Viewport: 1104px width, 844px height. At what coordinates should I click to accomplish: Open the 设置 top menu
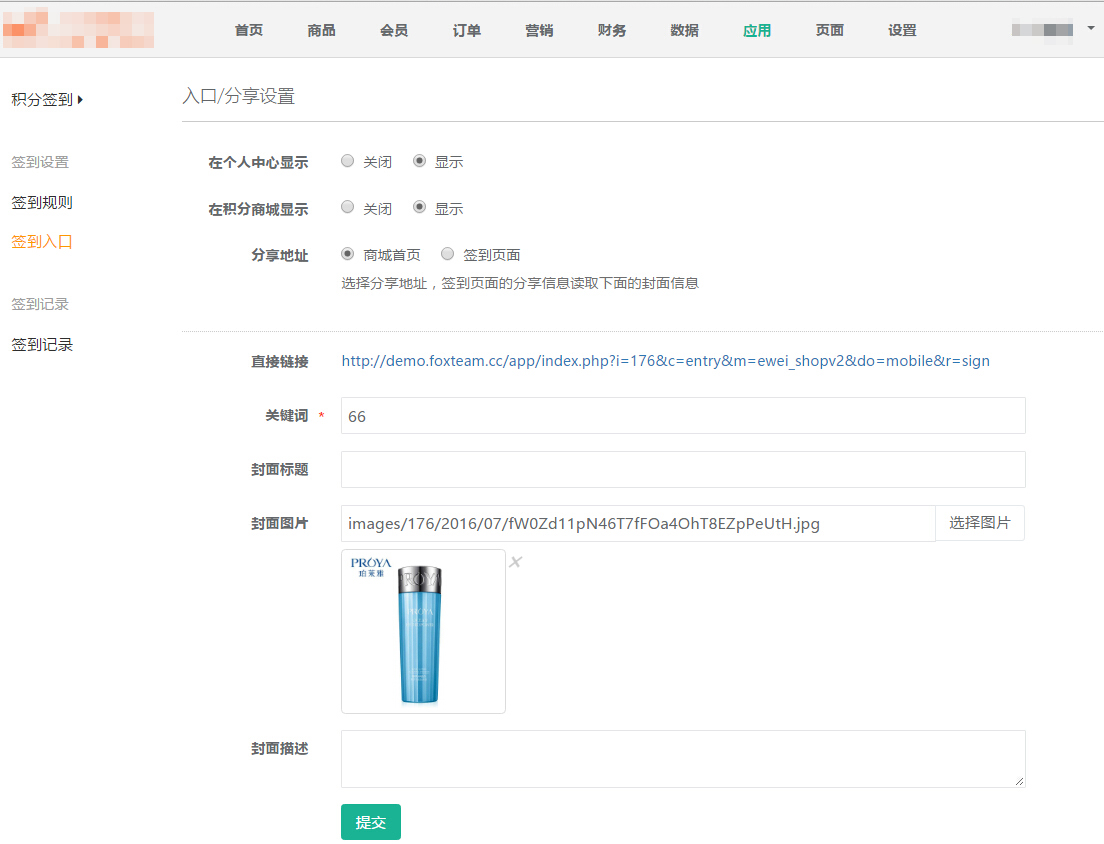[902, 30]
